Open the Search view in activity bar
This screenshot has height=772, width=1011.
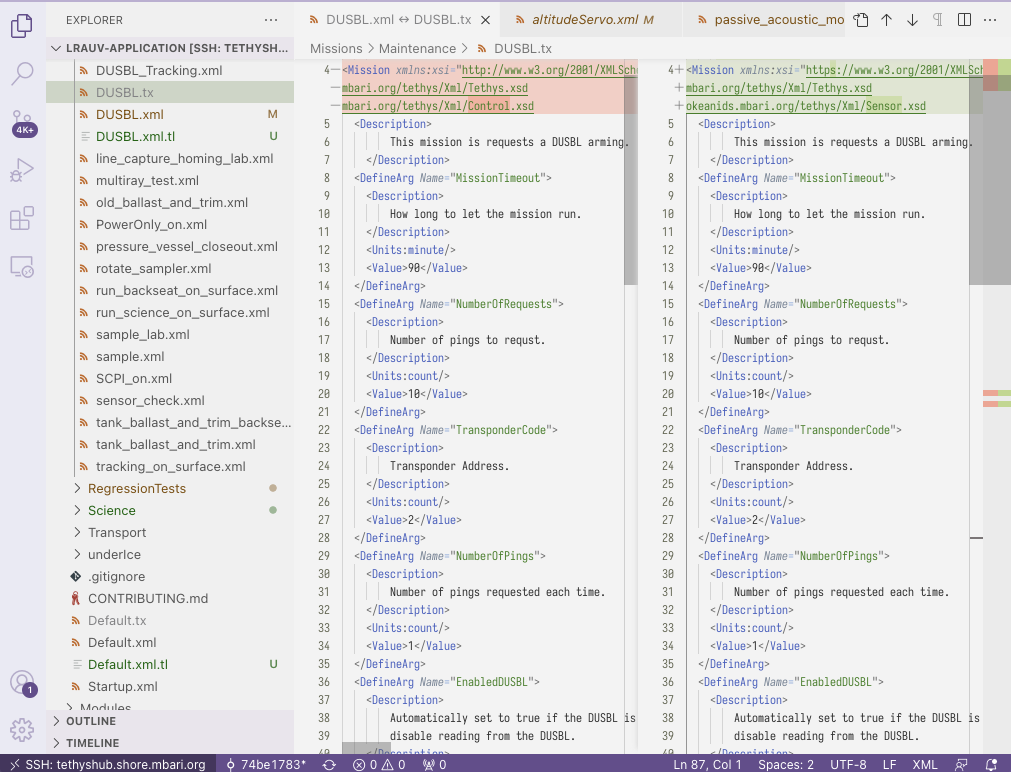pos(22,73)
